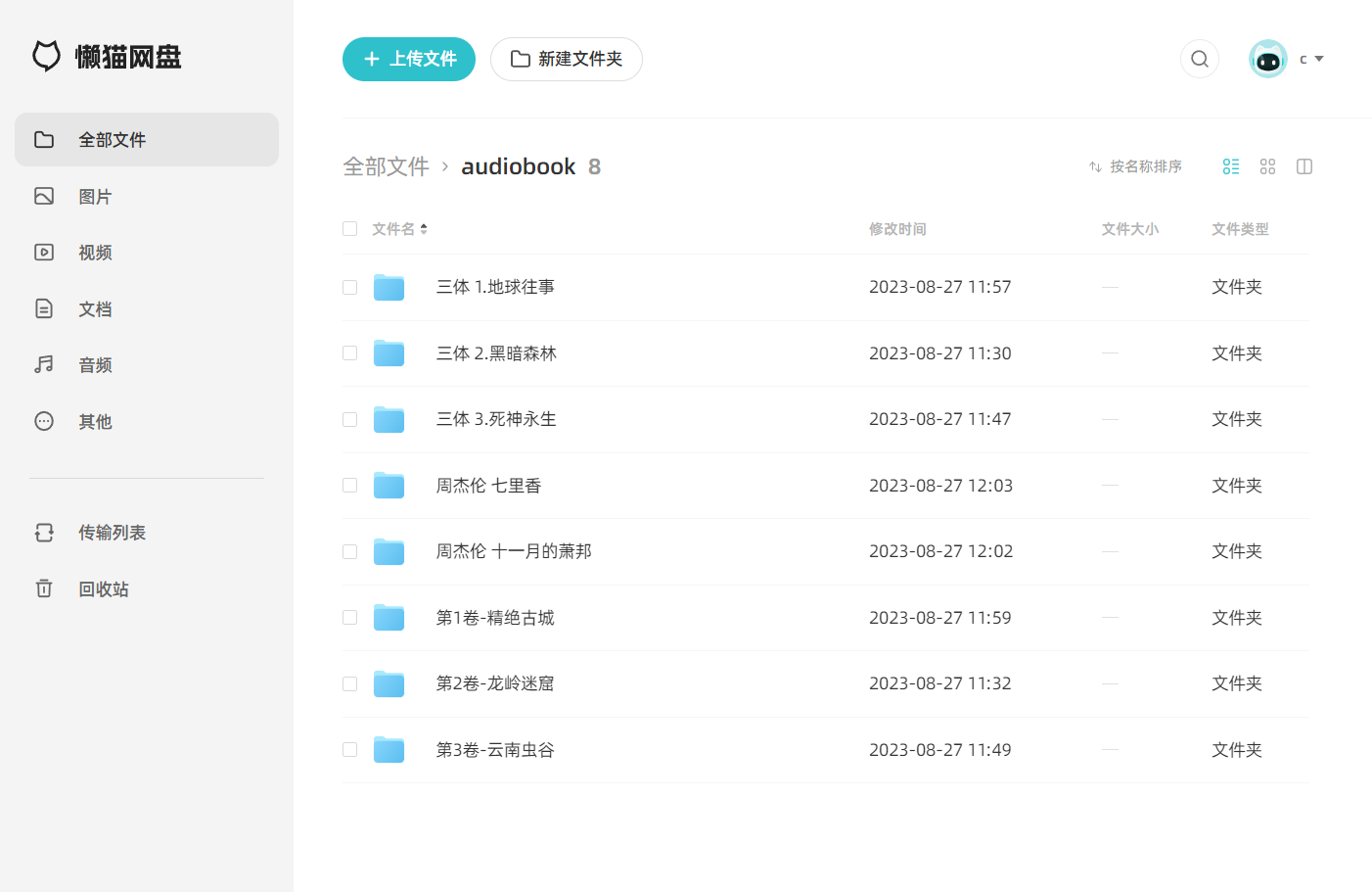Open the search magnifier icon
This screenshot has height=892, width=1372.
tap(1199, 59)
